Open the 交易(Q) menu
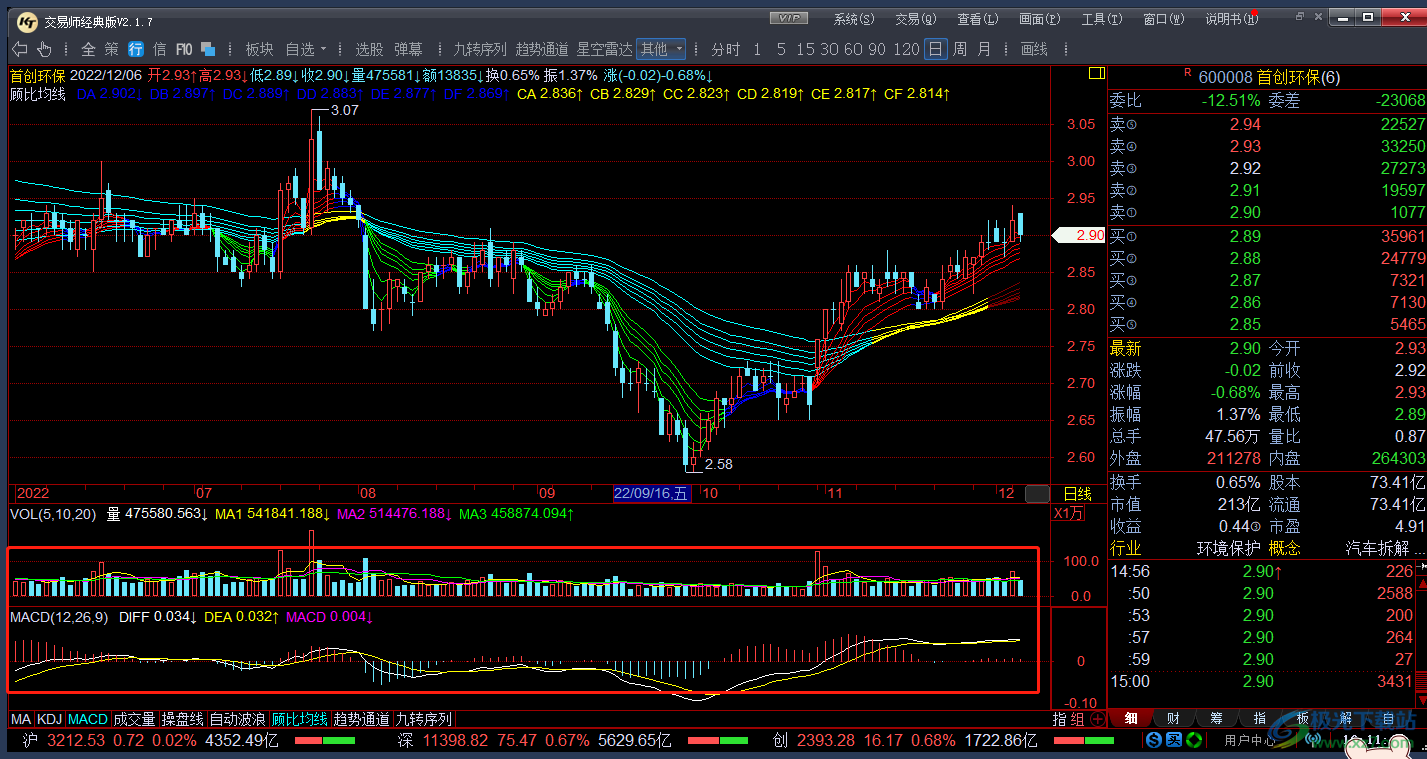Viewport: 1427px width, 759px height. click(x=915, y=19)
